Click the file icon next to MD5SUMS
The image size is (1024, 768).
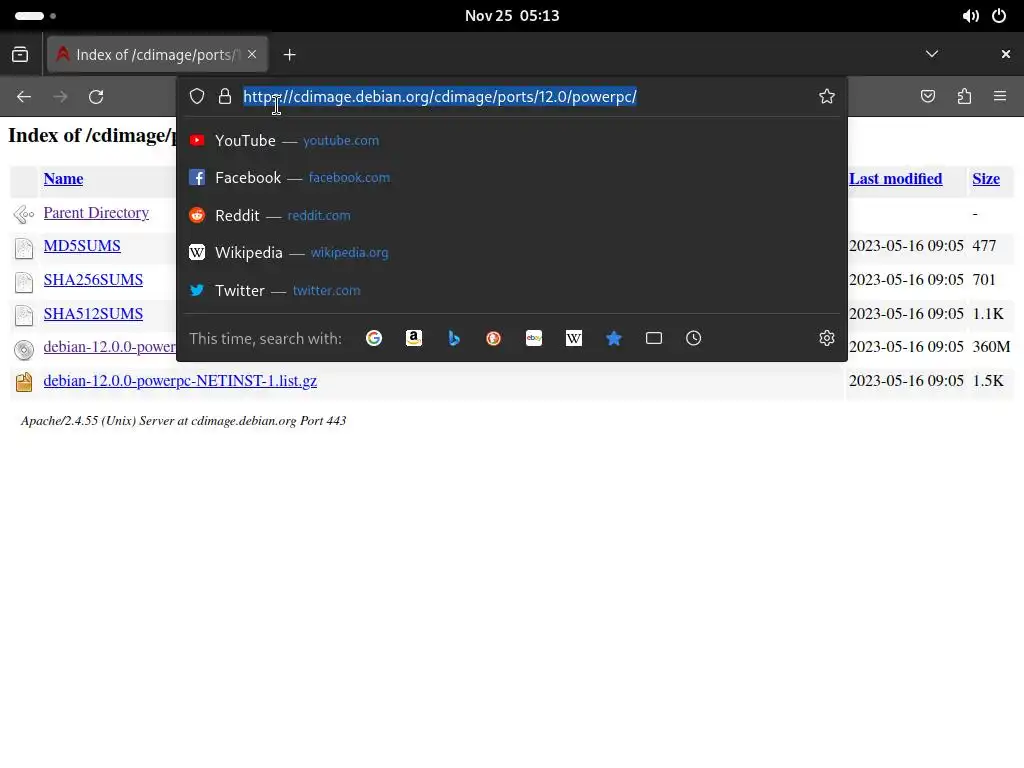pyautogui.click(x=24, y=248)
